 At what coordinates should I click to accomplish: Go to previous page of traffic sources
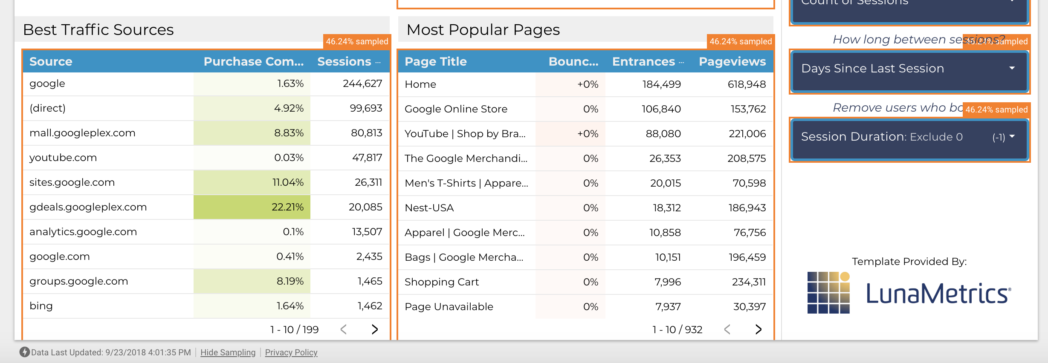(x=344, y=329)
